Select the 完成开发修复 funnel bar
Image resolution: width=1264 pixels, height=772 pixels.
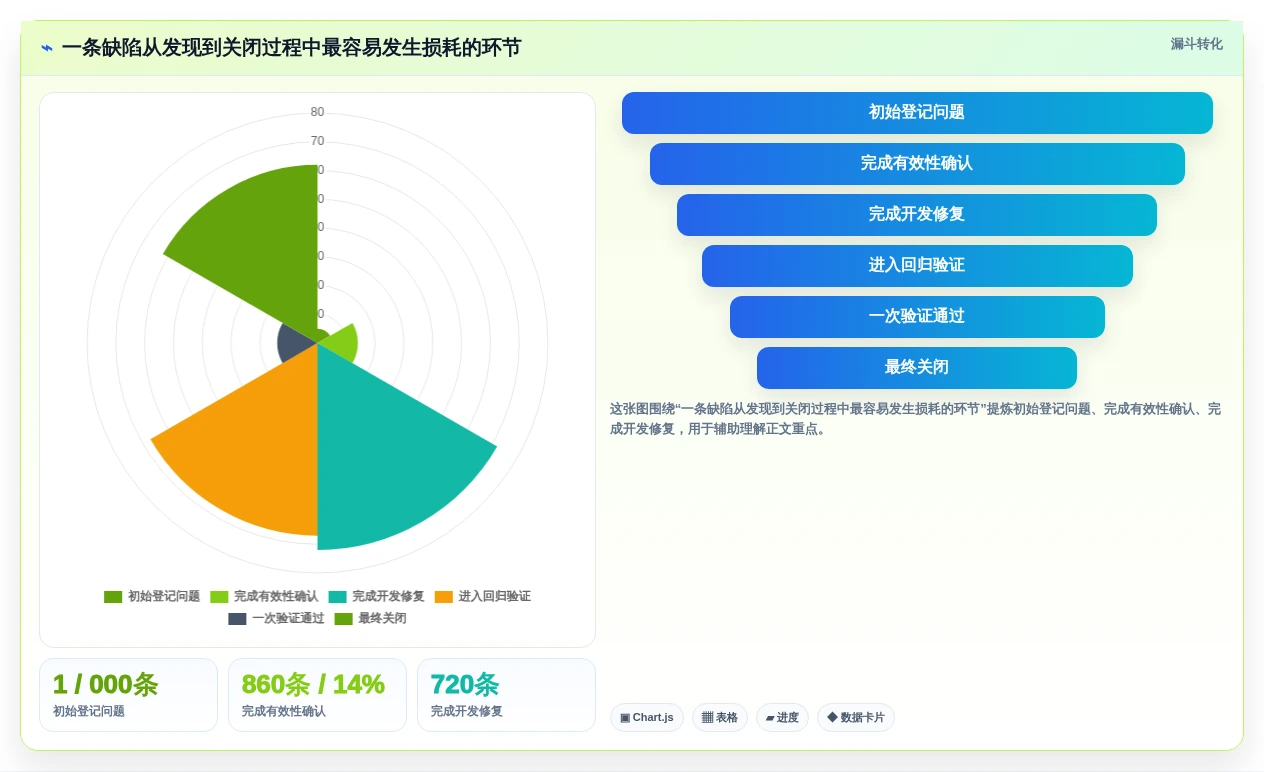point(917,215)
